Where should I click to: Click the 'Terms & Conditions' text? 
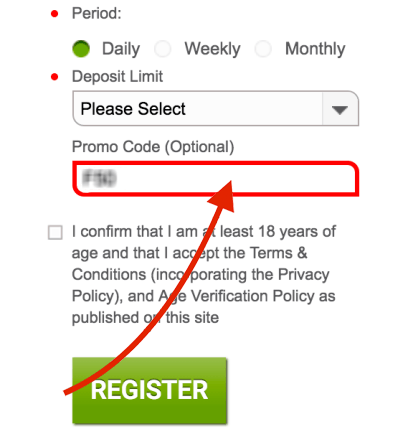[278, 253]
